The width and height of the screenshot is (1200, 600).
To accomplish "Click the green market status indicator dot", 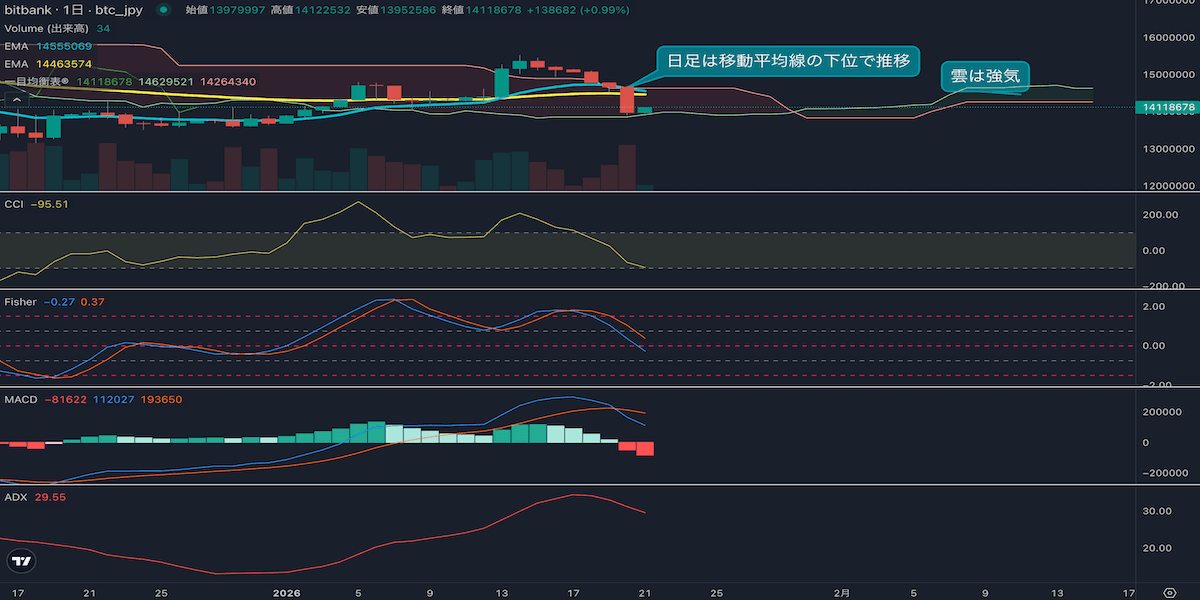I will pyautogui.click(x=162, y=10).
